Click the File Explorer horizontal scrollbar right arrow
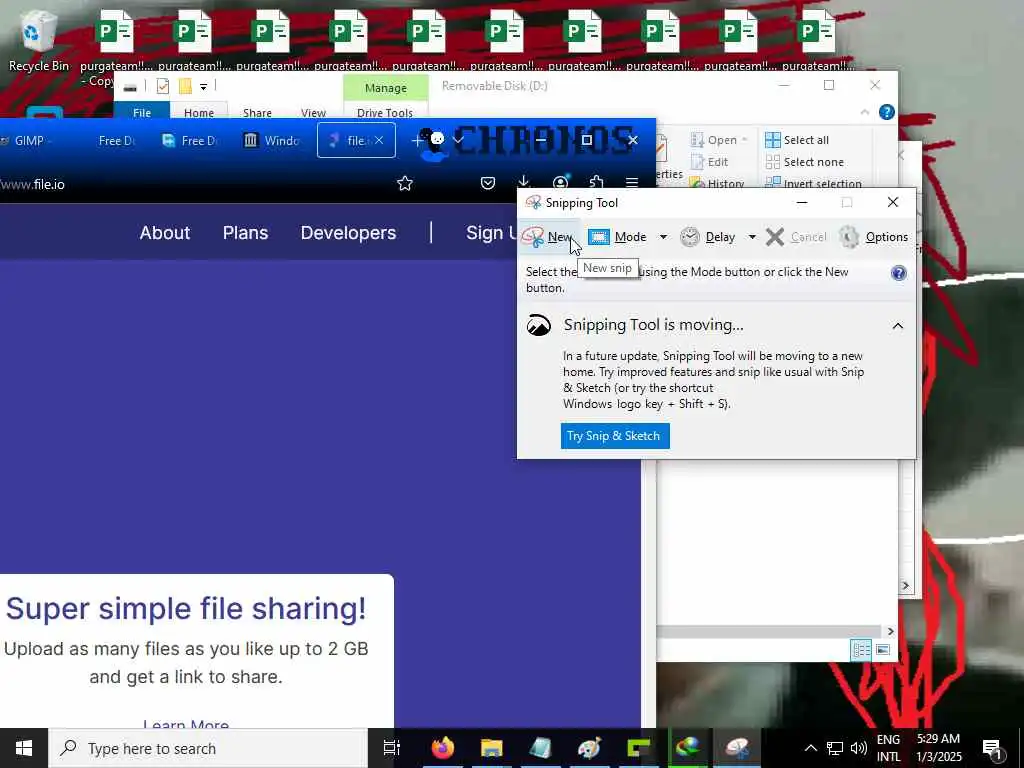The height and width of the screenshot is (768, 1024). point(891,632)
